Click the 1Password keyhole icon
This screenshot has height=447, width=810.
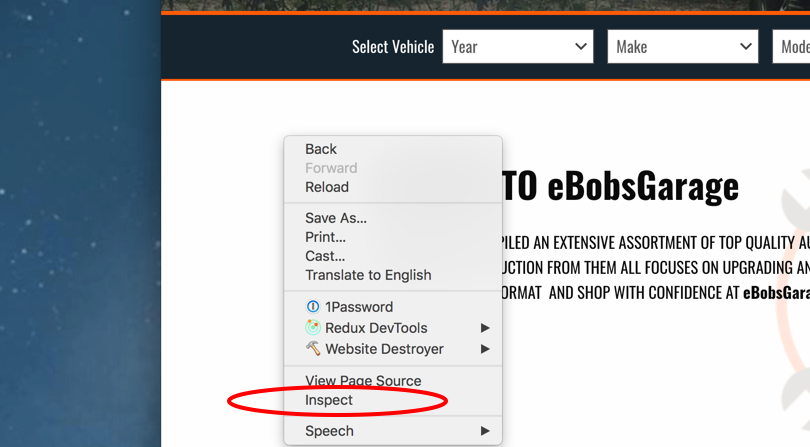313,307
